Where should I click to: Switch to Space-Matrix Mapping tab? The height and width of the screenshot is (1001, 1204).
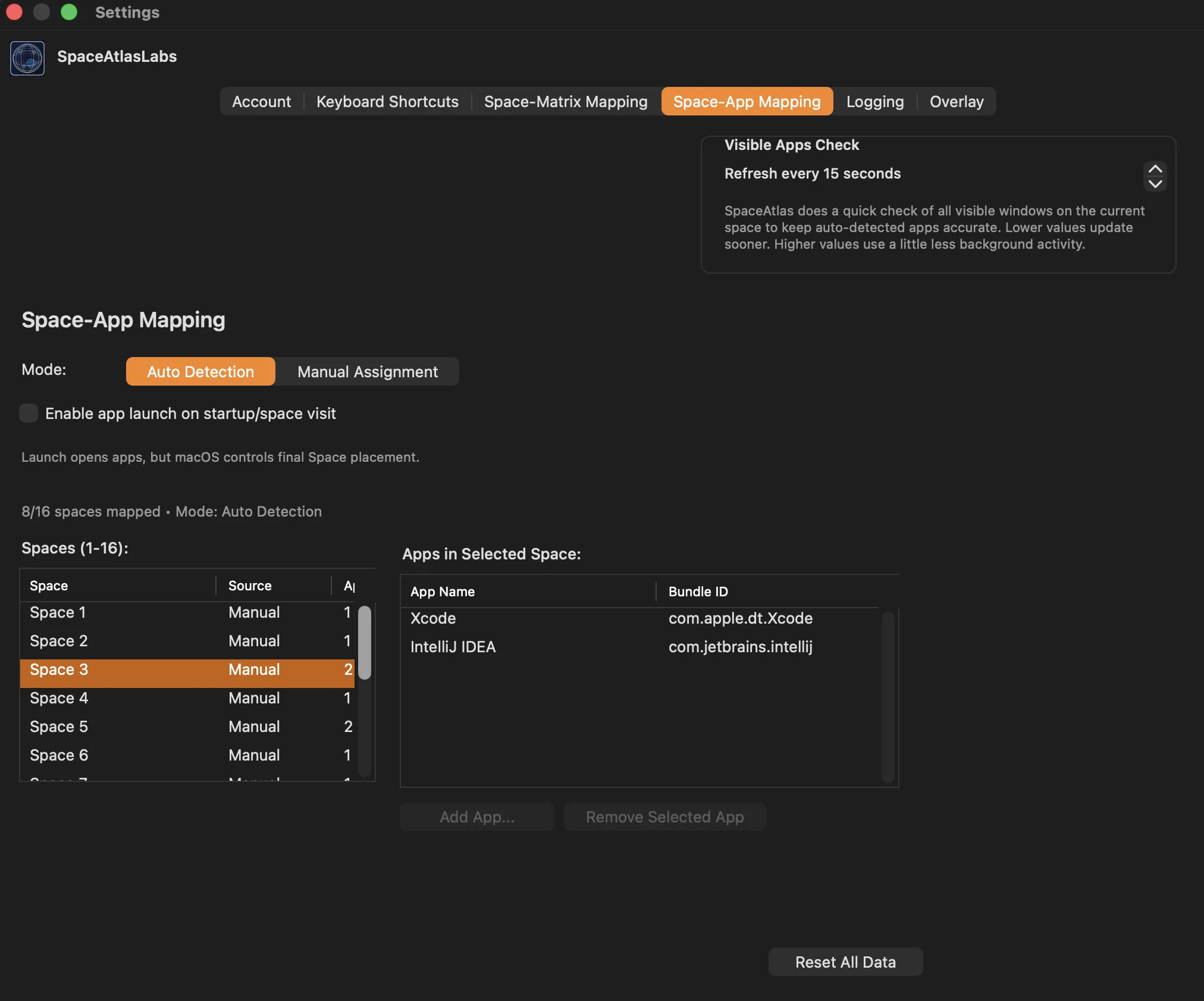click(566, 101)
